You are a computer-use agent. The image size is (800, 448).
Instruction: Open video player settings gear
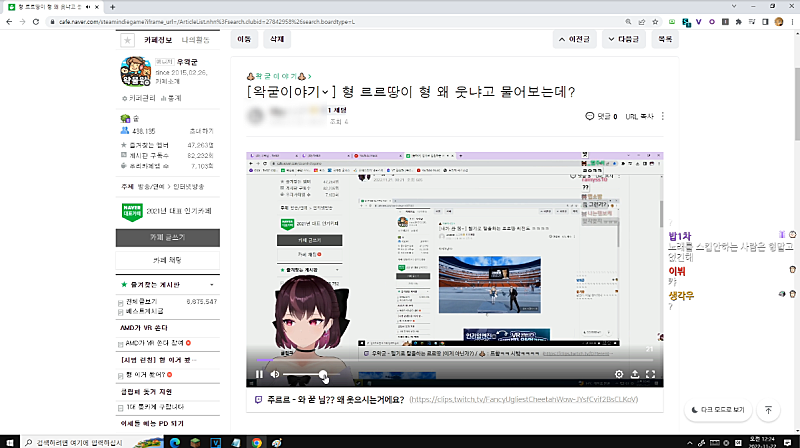click(x=619, y=374)
